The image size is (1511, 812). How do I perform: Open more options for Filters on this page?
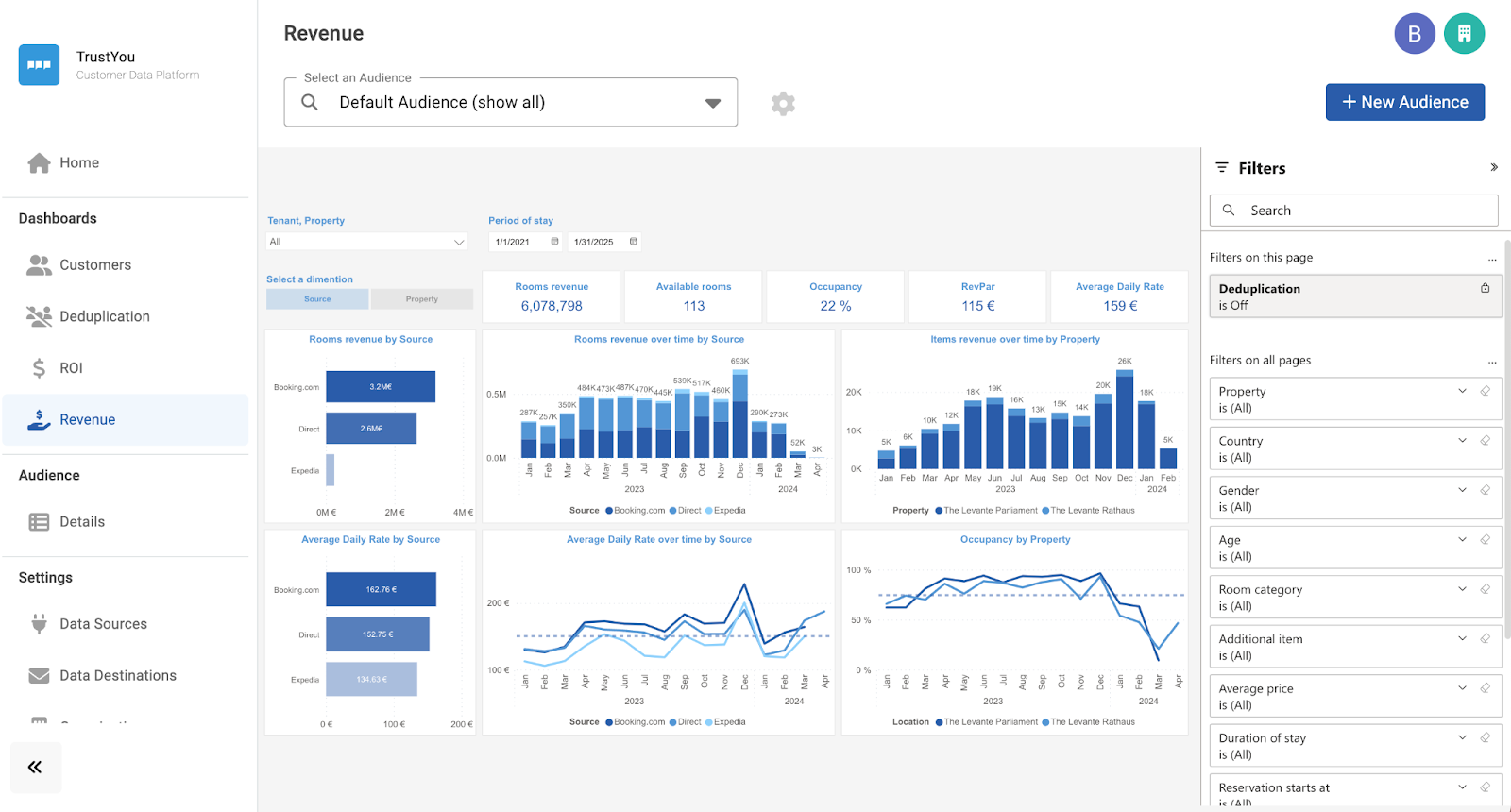coord(1492,258)
